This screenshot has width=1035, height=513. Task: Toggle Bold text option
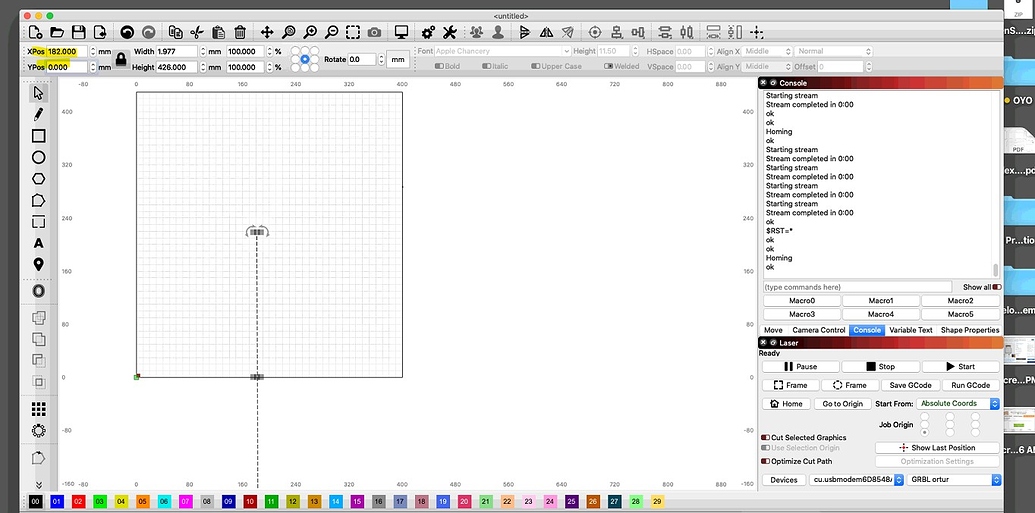click(x=438, y=67)
